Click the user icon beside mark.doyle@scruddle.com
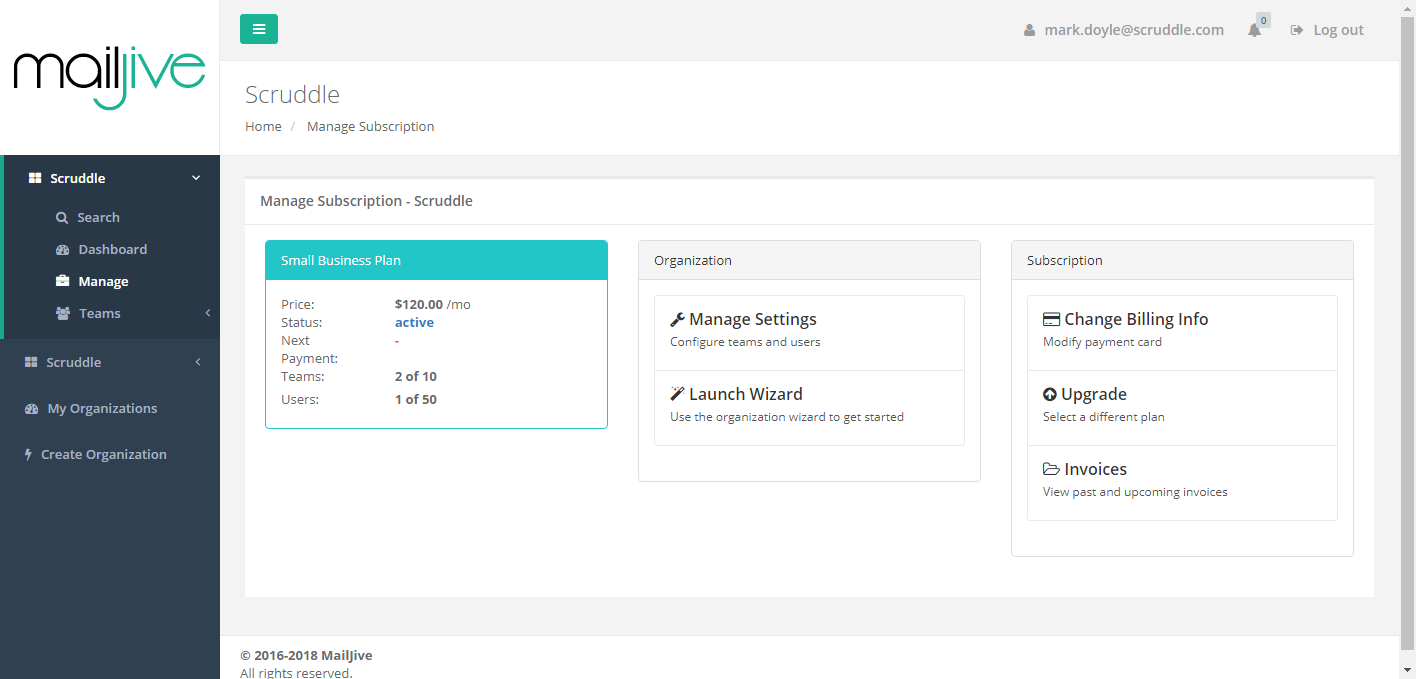 tap(1029, 30)
